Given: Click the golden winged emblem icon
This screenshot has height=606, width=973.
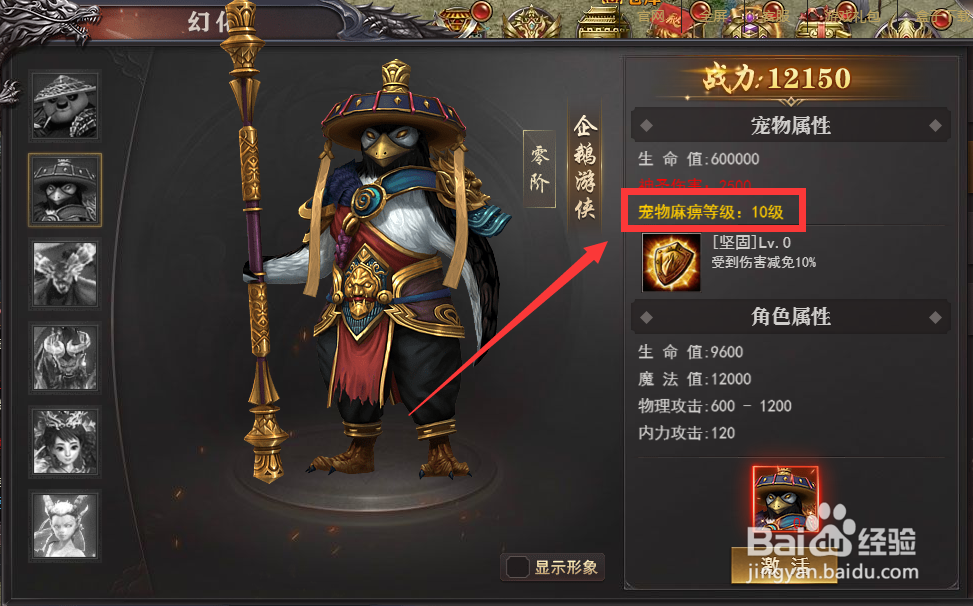Looking at the screenshot, I should tap(531, 22).
